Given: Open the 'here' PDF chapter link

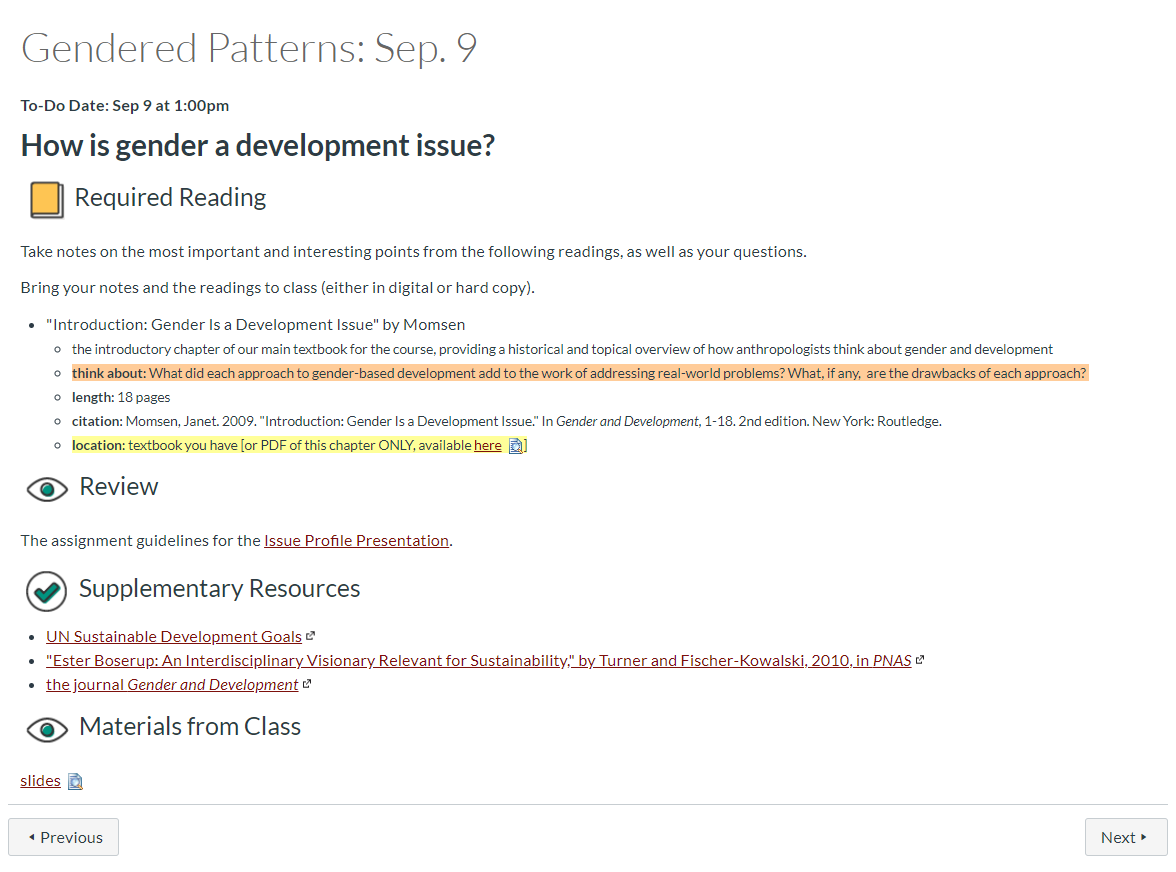Looking at the screenshot, I should pyautogui.click(x=488, y=445).
